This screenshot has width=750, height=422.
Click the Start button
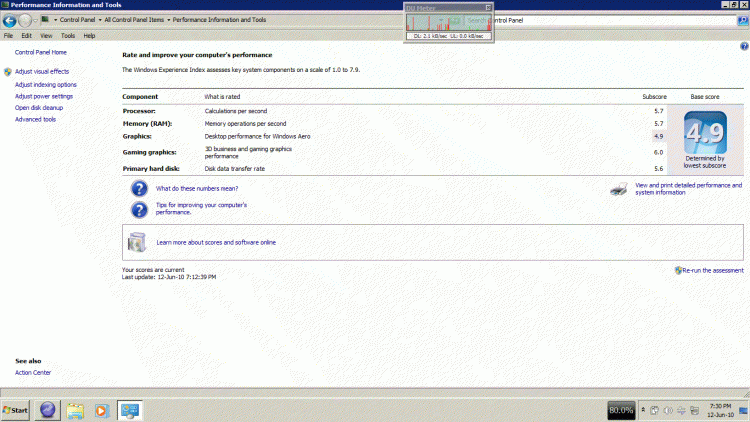pyautogui.click(x=15, y=411)
